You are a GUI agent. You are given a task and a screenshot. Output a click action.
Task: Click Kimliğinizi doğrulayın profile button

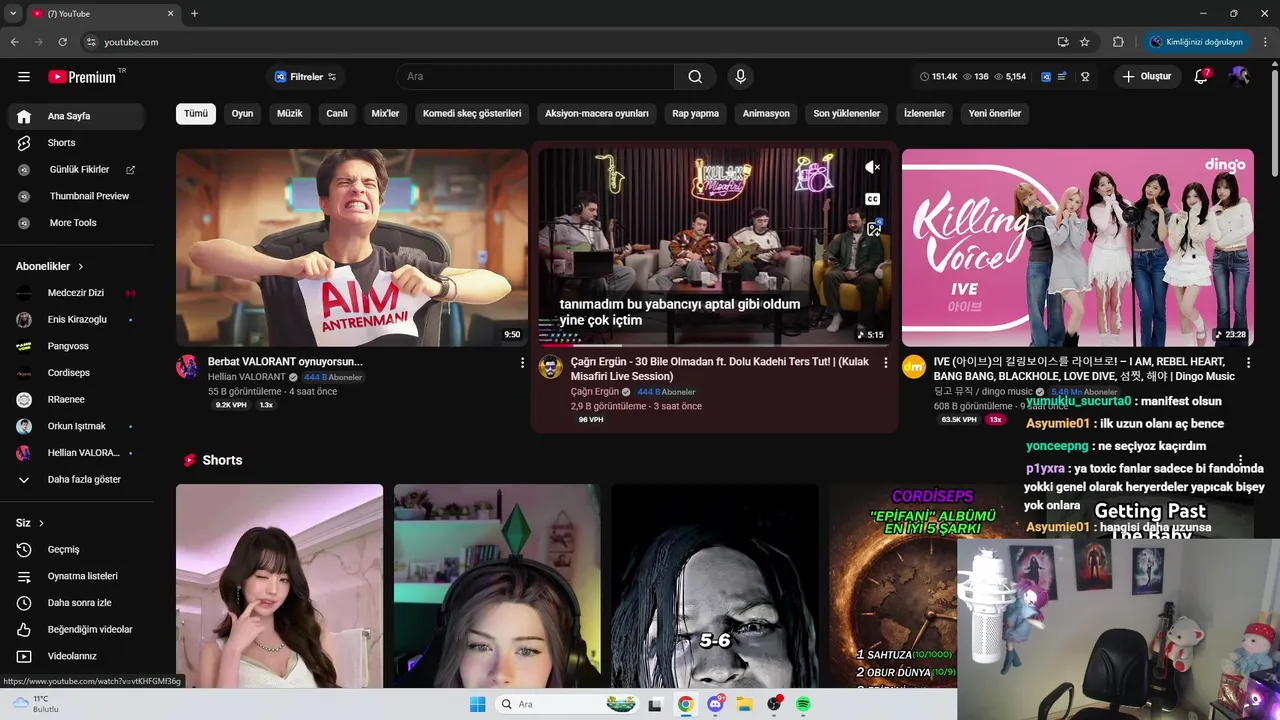coord(1197,42)
